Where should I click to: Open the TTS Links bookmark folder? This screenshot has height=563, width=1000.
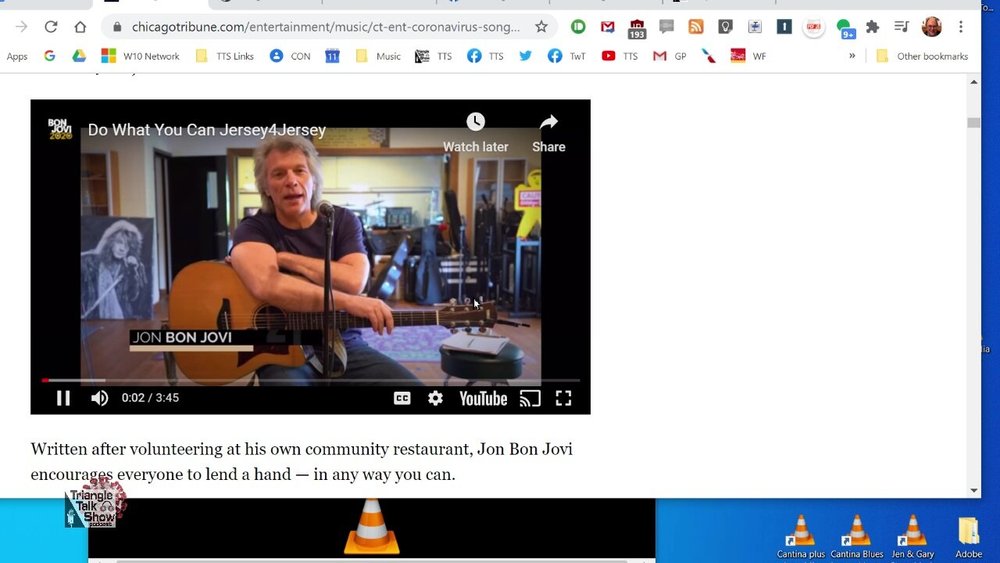(224, 56)
